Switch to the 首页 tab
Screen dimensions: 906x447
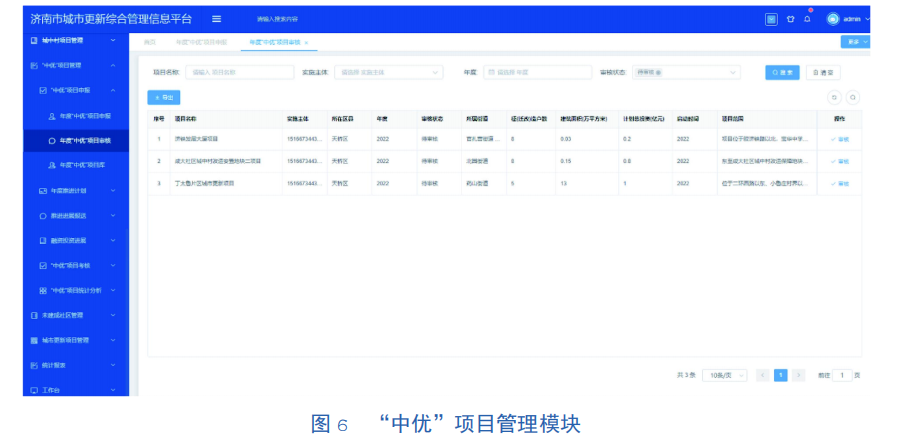(x=150, y=43)
